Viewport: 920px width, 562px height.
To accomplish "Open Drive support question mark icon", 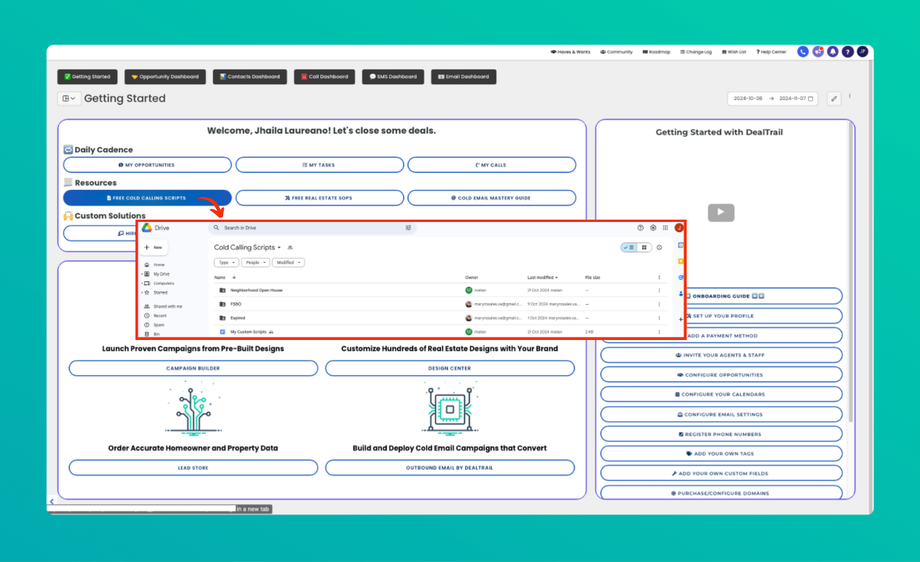I will point(640,228).
